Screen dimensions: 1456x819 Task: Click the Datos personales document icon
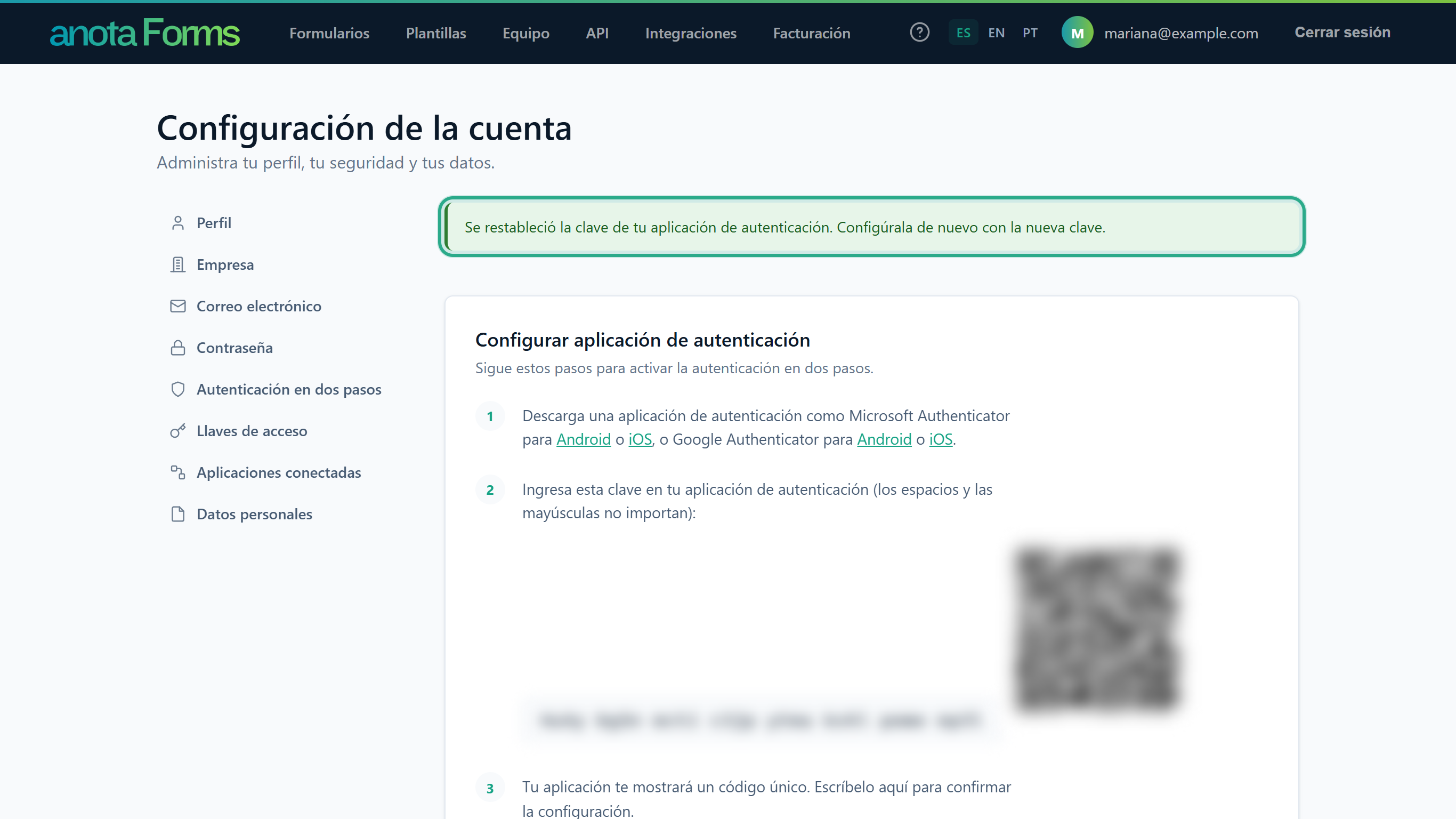pyautogui.click(x=178, y=514)
